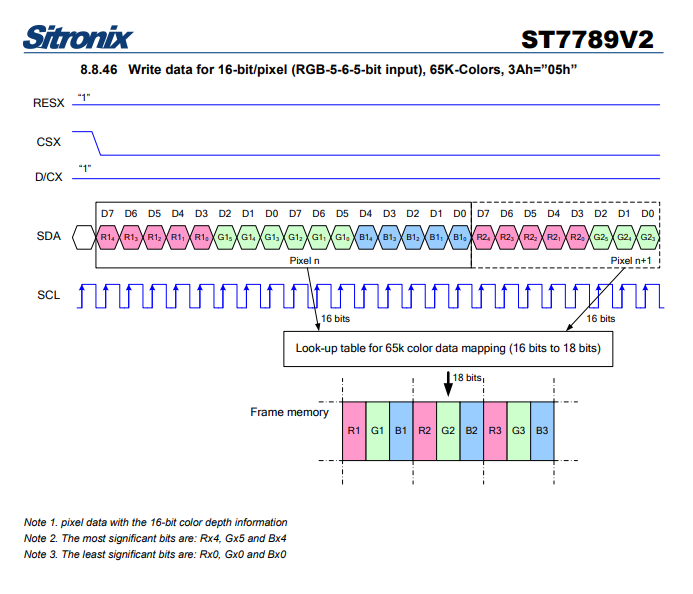This screenshot has width=693, height=594.
Task: Select the pink R1₀ bit cell
Action: [x=202, y=237]
